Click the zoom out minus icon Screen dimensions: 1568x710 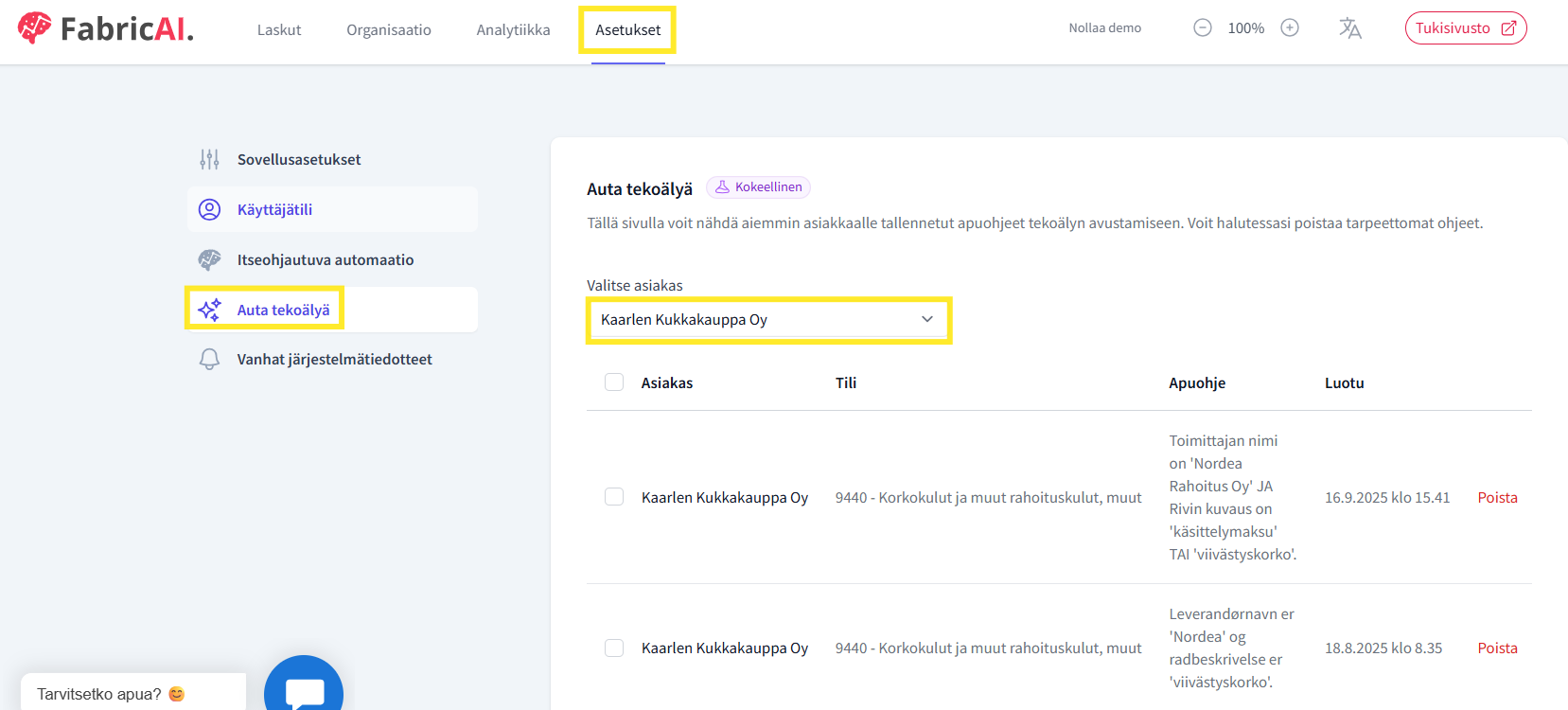pos(1202,28)
